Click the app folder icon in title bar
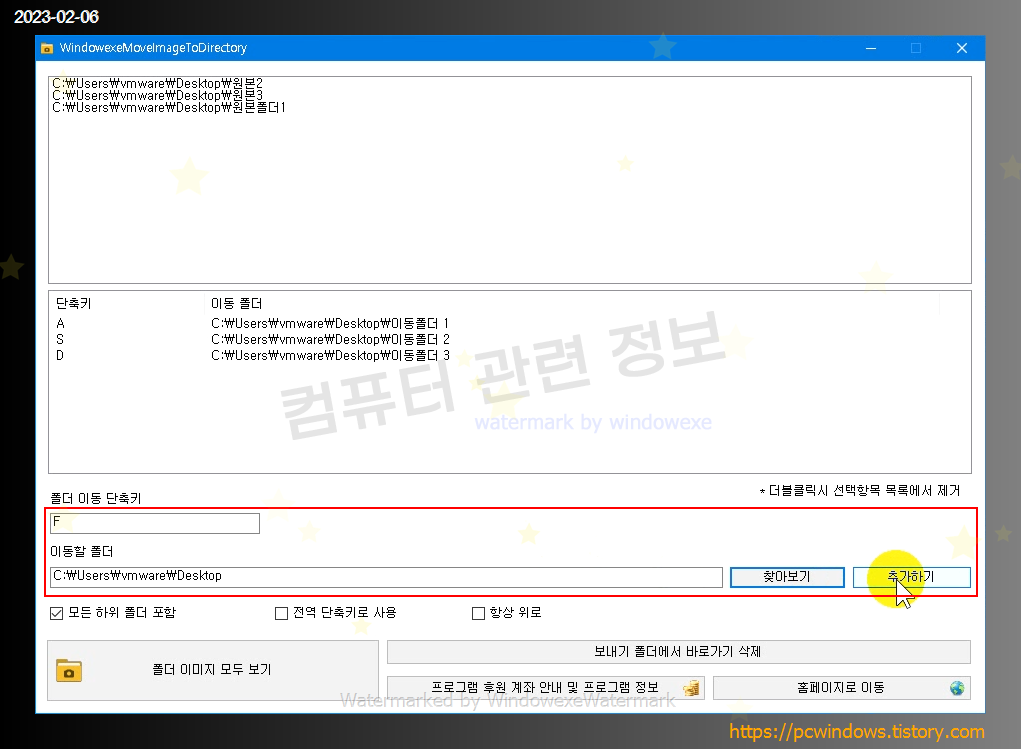1021x749 pixels. pyautogui.click(x=47, y=48)
